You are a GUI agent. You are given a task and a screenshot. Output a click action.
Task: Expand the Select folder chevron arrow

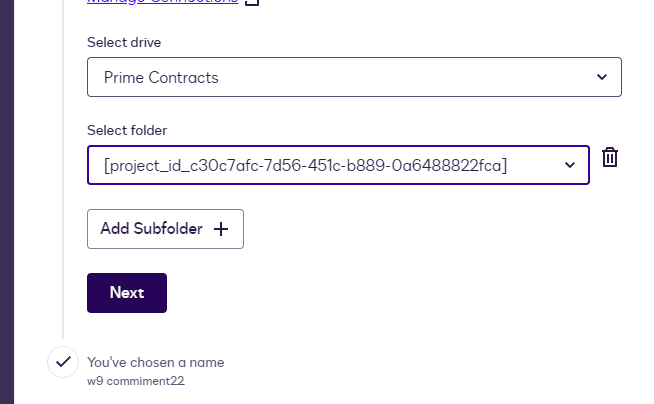click(569, 165)
